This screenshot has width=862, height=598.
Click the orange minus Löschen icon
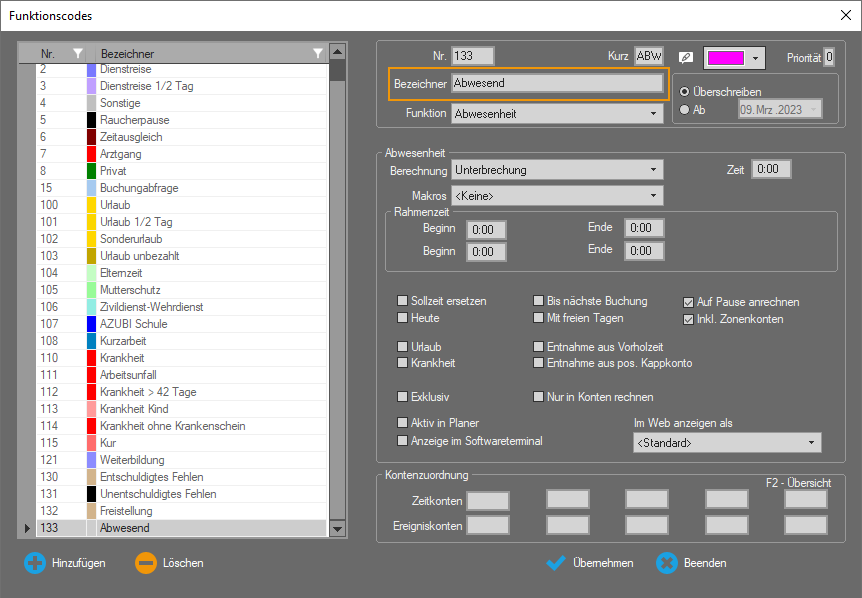pyautogui.click(x=146, y=563)
